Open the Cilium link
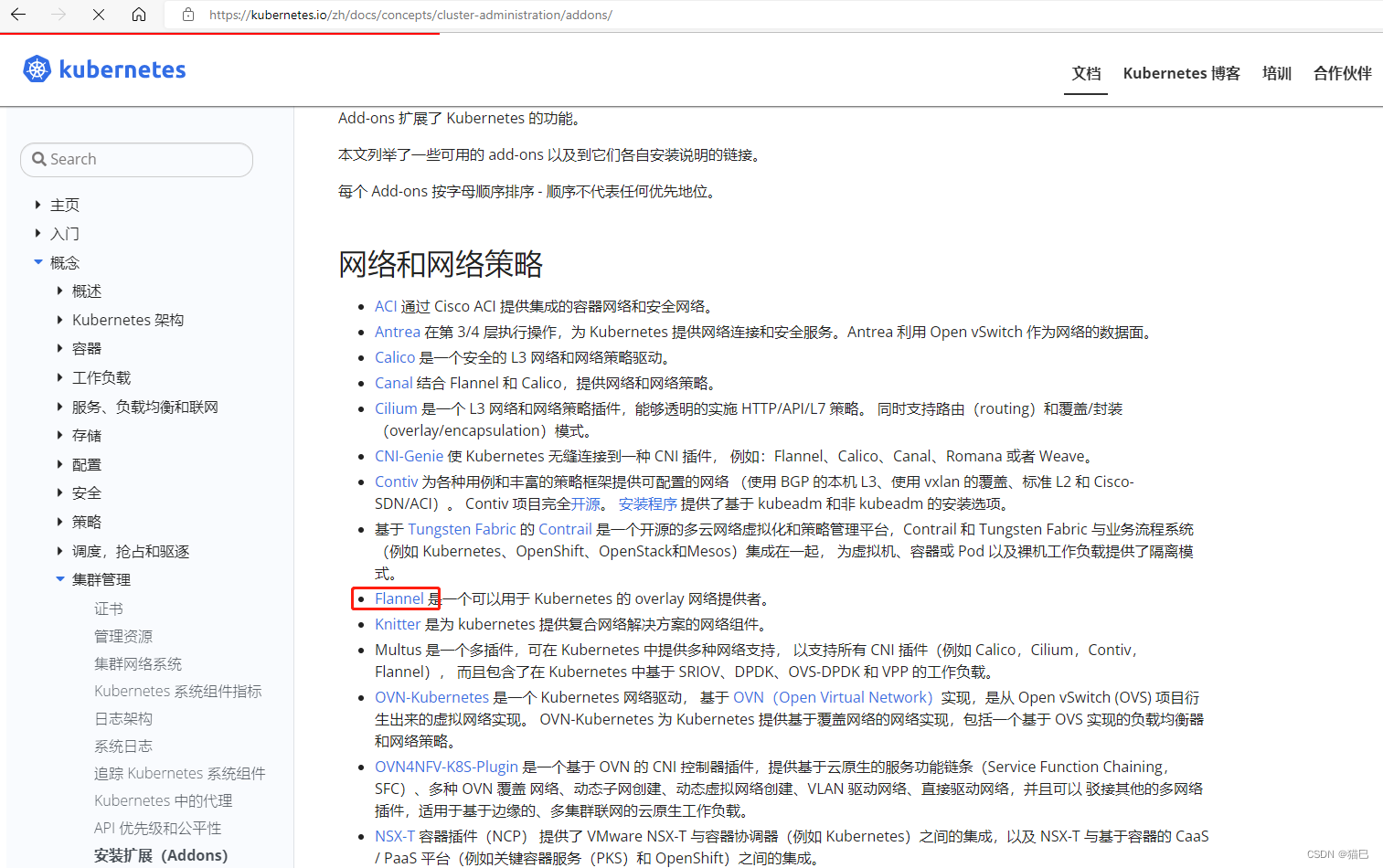The image size is (1383, 868). point(395,408)
